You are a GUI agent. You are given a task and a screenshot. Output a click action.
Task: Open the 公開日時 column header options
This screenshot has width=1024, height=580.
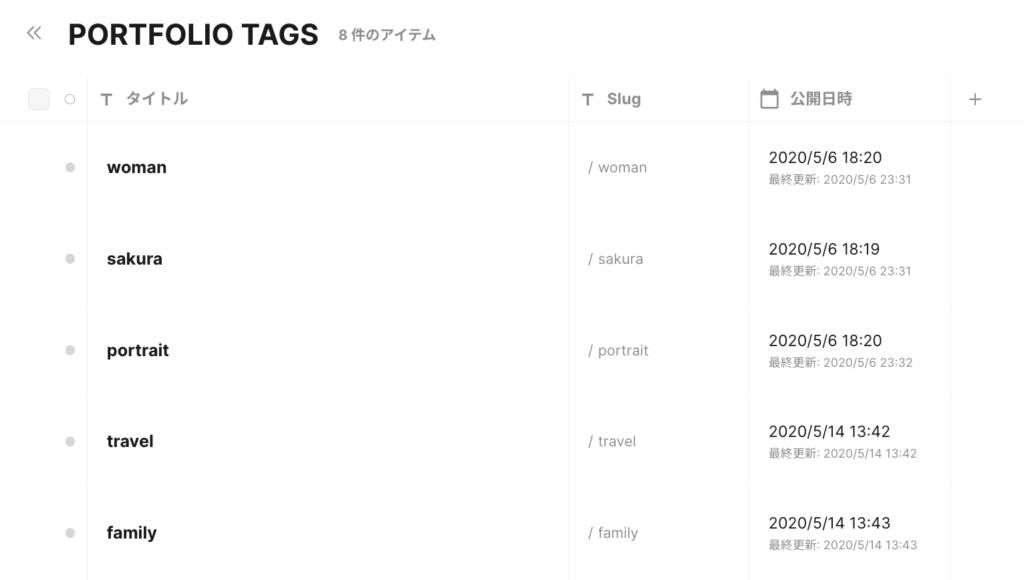coord(821,99)
